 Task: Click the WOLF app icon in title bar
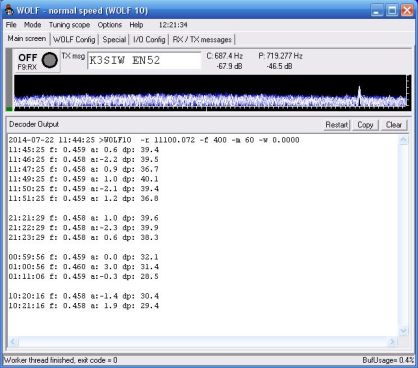click(x=8, y=10)
